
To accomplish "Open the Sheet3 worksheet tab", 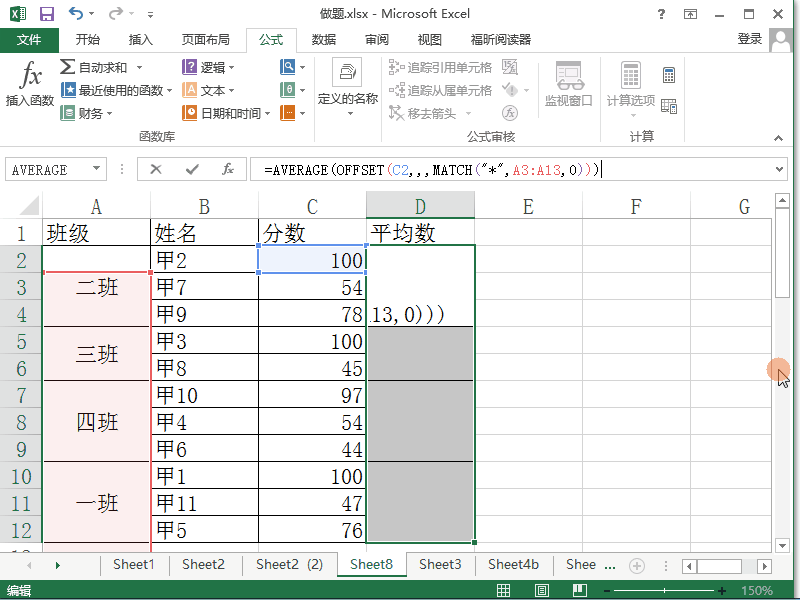I will pos(440,564).
